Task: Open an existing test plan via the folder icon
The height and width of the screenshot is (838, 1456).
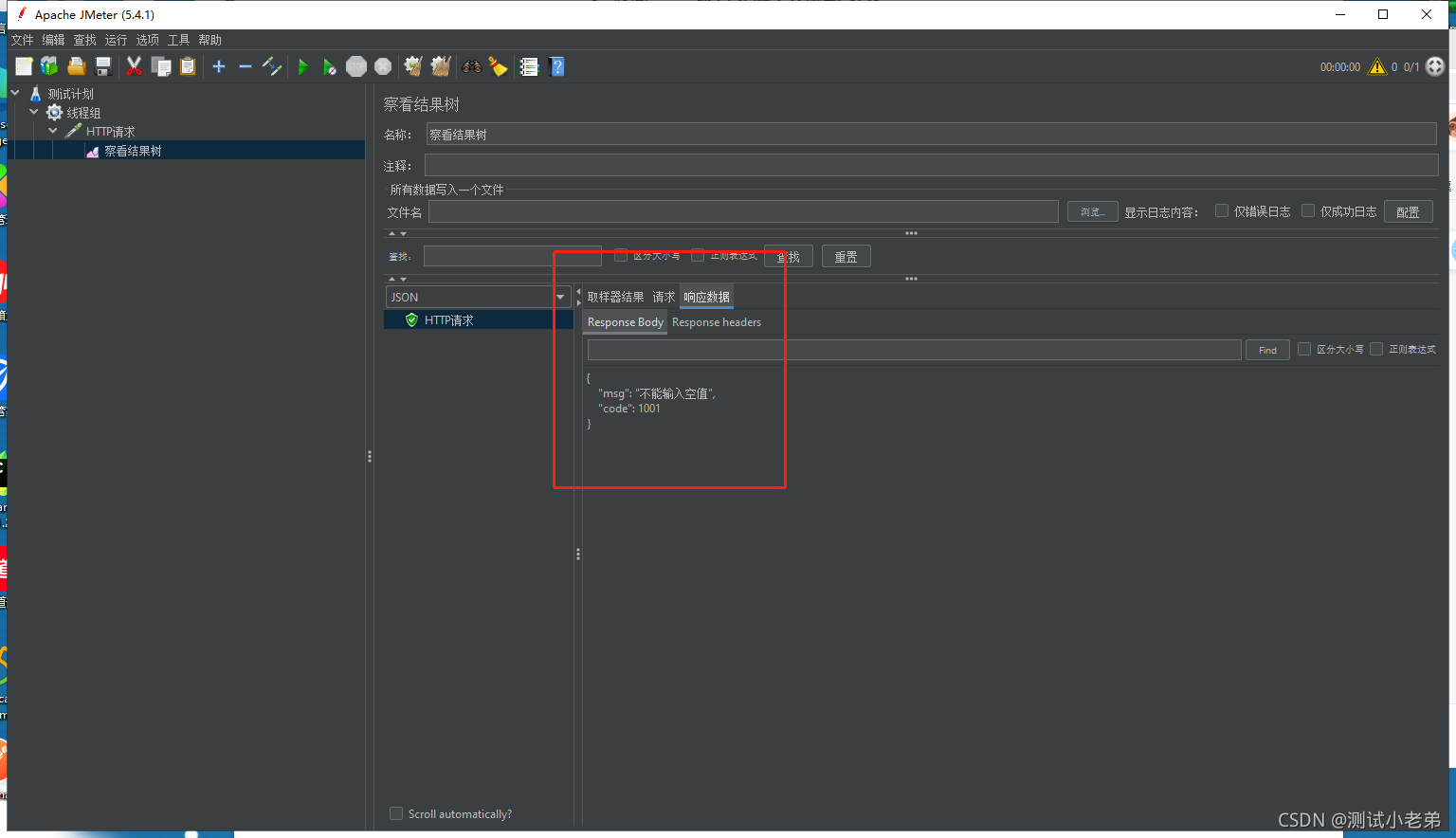Action: click(x=76, y=66)
